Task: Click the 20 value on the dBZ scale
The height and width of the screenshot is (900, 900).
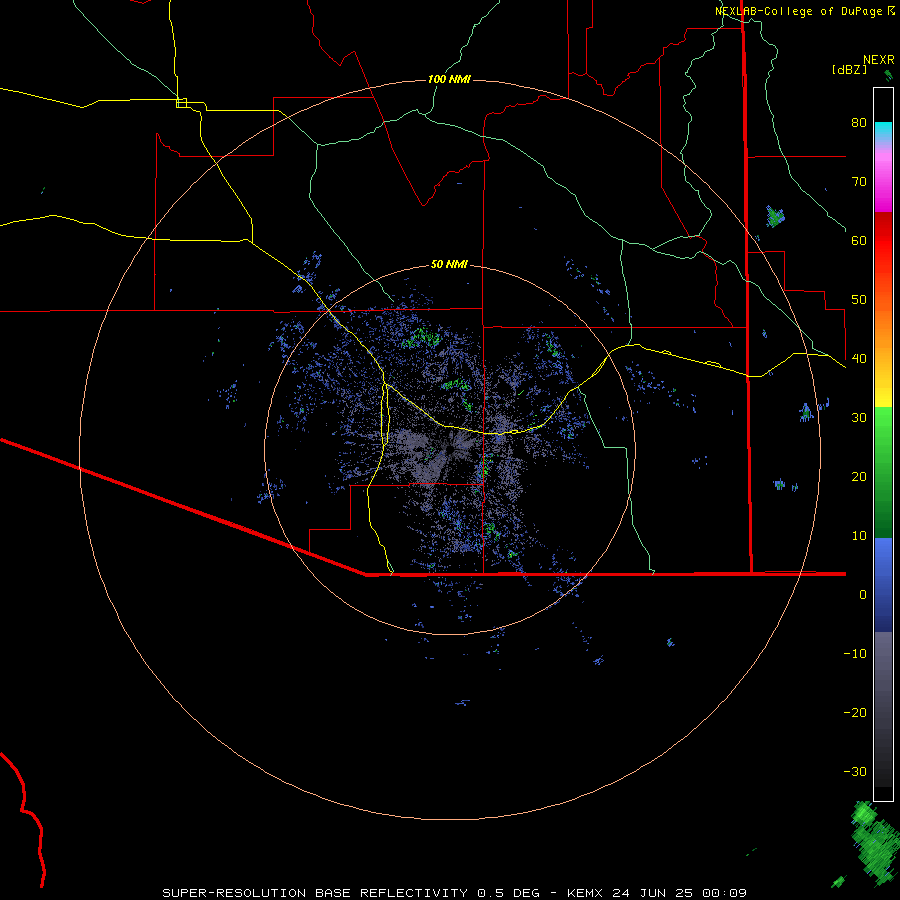Action: pos(859,476)
